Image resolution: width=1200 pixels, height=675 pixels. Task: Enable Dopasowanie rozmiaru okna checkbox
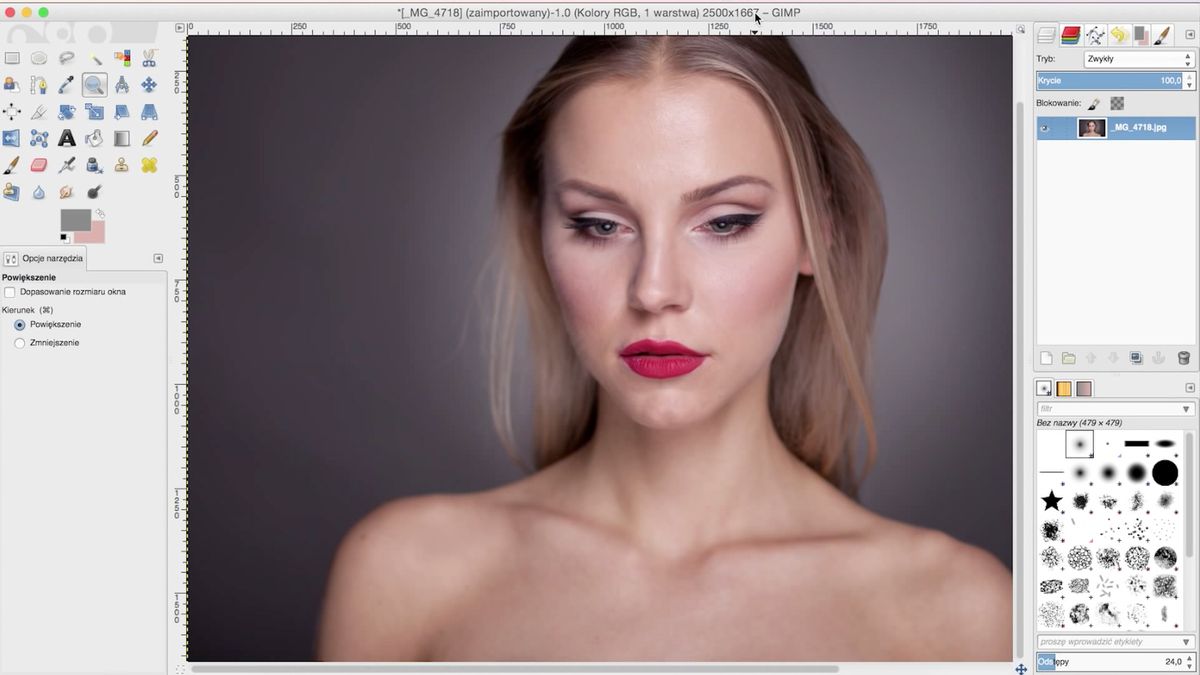[10, 292]
